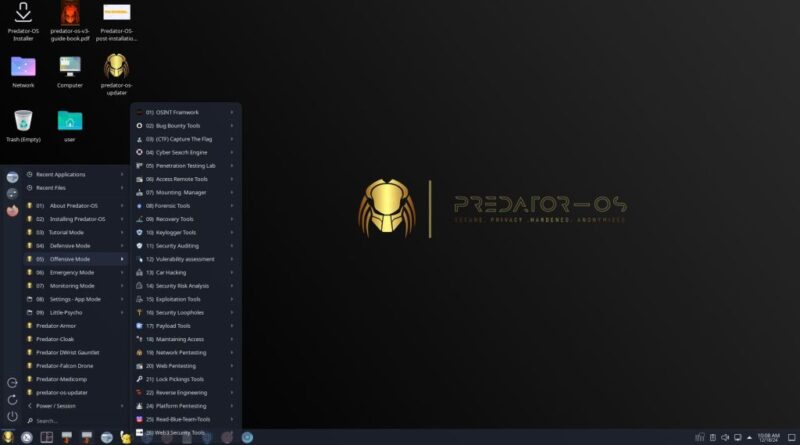The width and height of the screenshot is (800, 445).
Task: Launch Predator-Medicomp
Action: (76, 379)
